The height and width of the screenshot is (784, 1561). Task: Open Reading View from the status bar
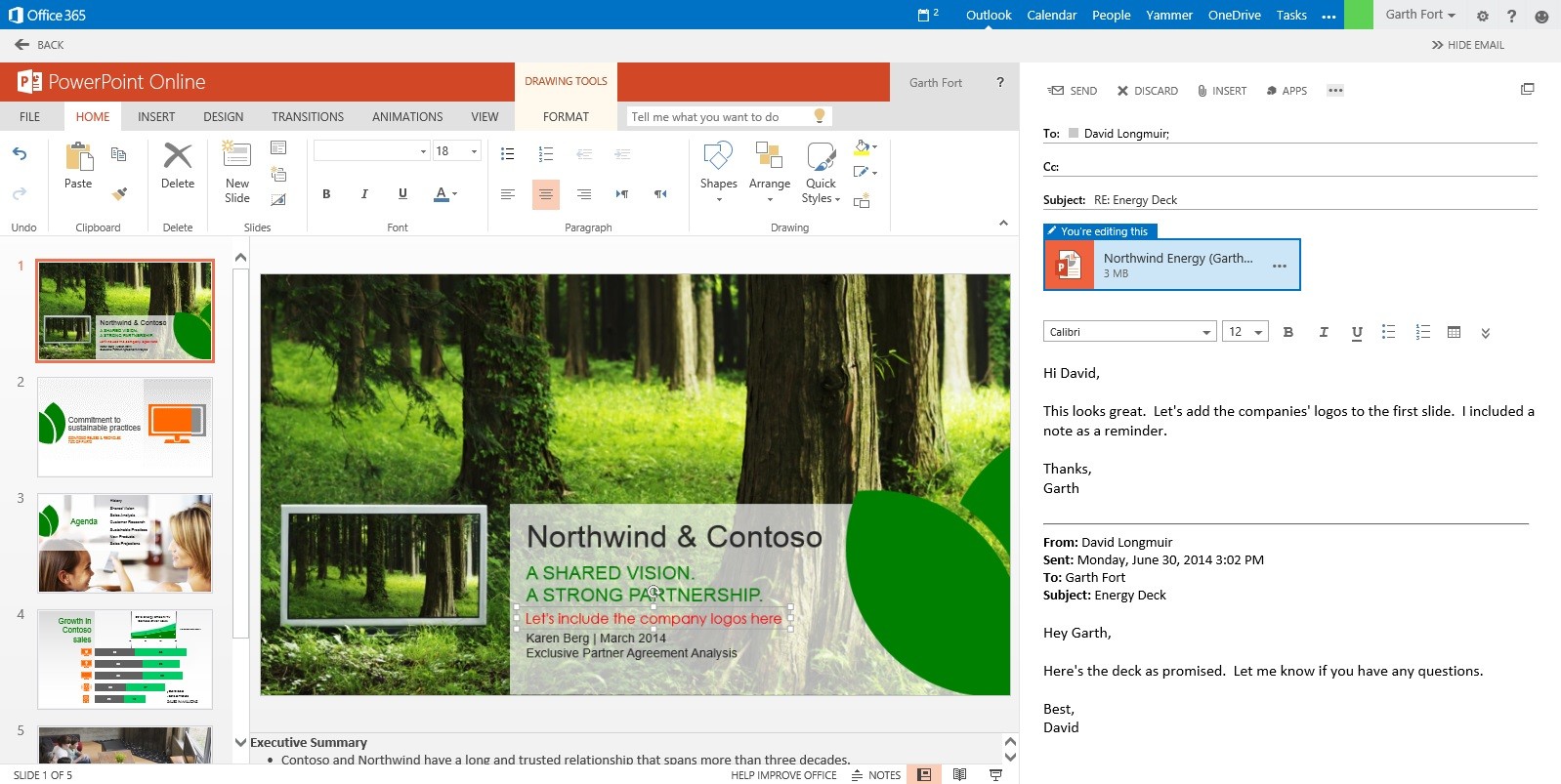point(959,774)
